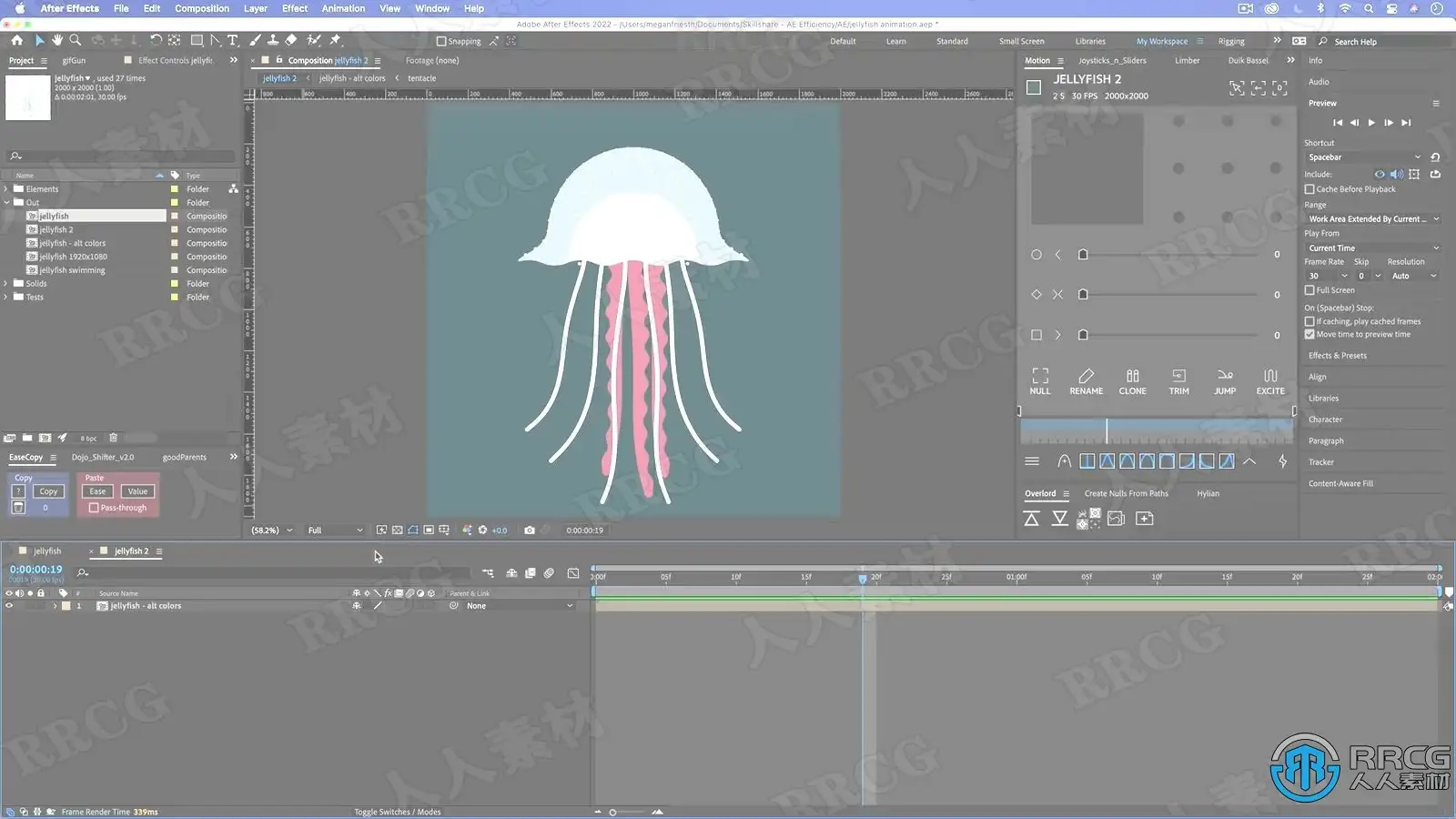The height and width of the screenshot is (819, 1456).
Task: Play the preview
Action: (x=1371, y=123)
